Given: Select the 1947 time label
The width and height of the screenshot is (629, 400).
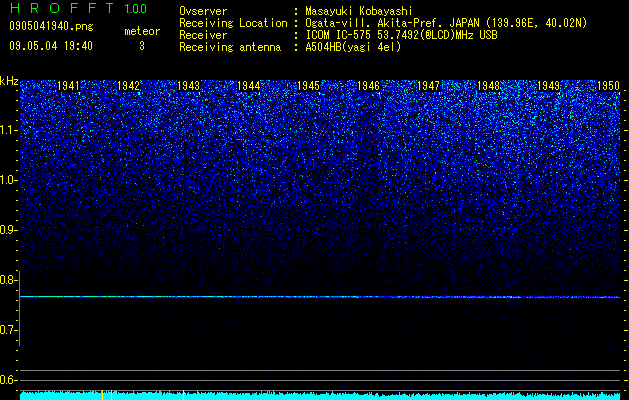Looking at the screenshot, I should tap(428, 86).
